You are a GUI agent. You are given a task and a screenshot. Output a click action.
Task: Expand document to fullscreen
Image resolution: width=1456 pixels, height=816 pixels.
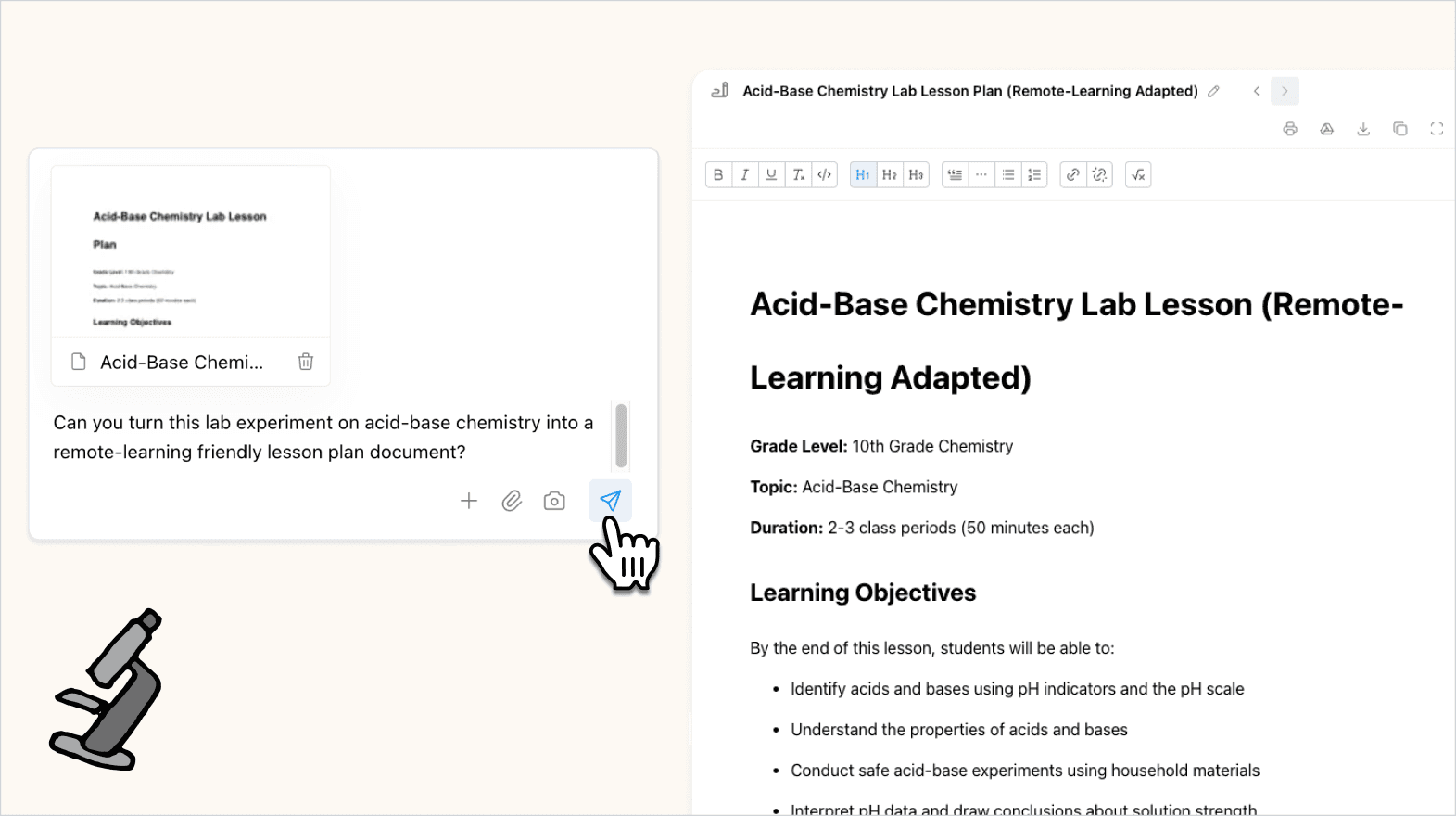[x=1437, y=129]
